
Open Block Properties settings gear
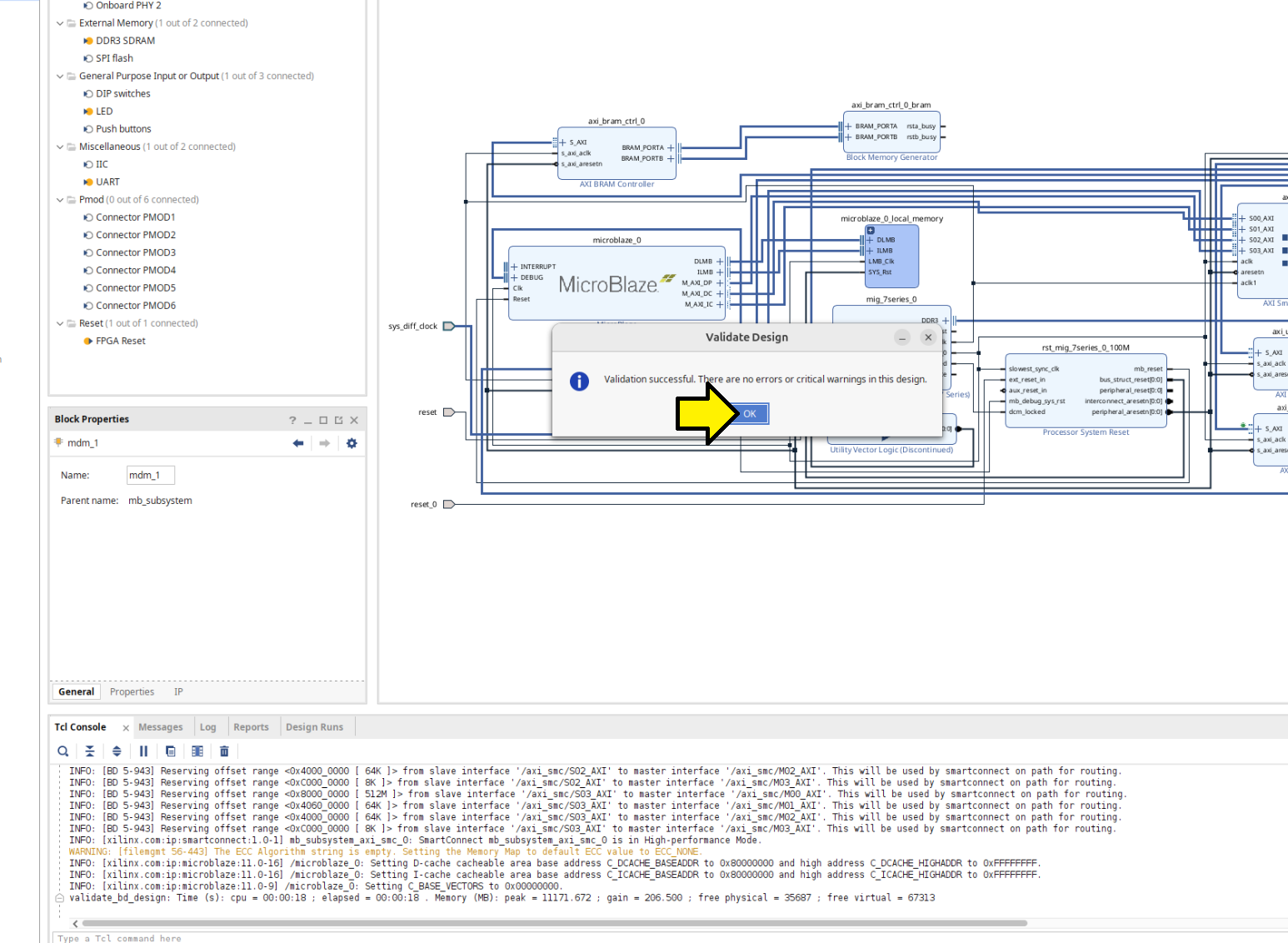[x=352, y=443]
